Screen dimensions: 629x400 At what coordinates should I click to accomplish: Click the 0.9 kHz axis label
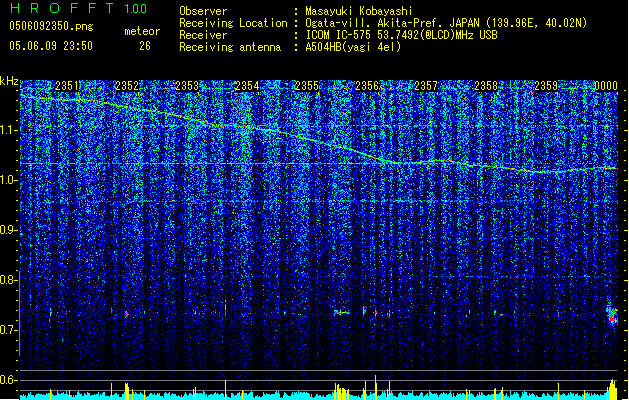point(8,230)
